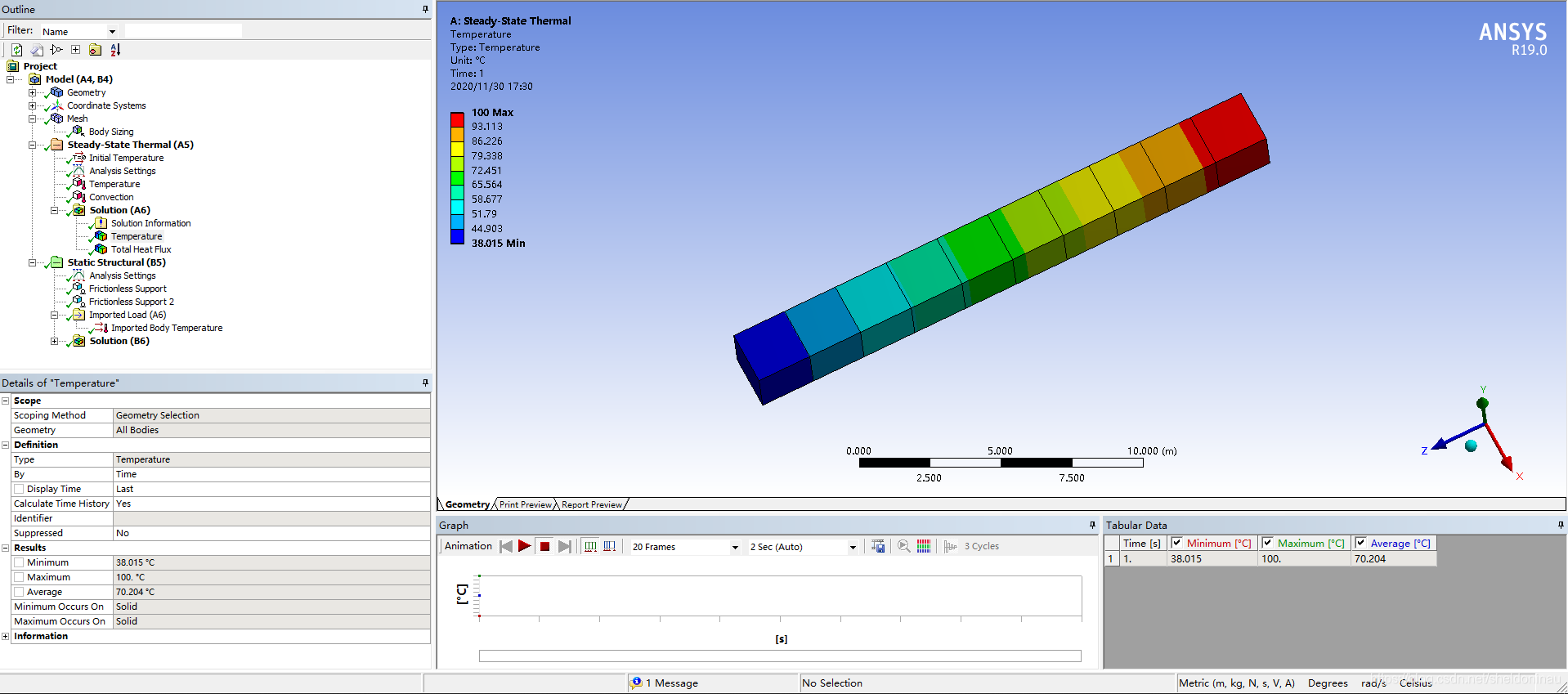Viewport: 1568px width, 694px height.
Task: Click export animation video file icon
Action: [878, 546]
